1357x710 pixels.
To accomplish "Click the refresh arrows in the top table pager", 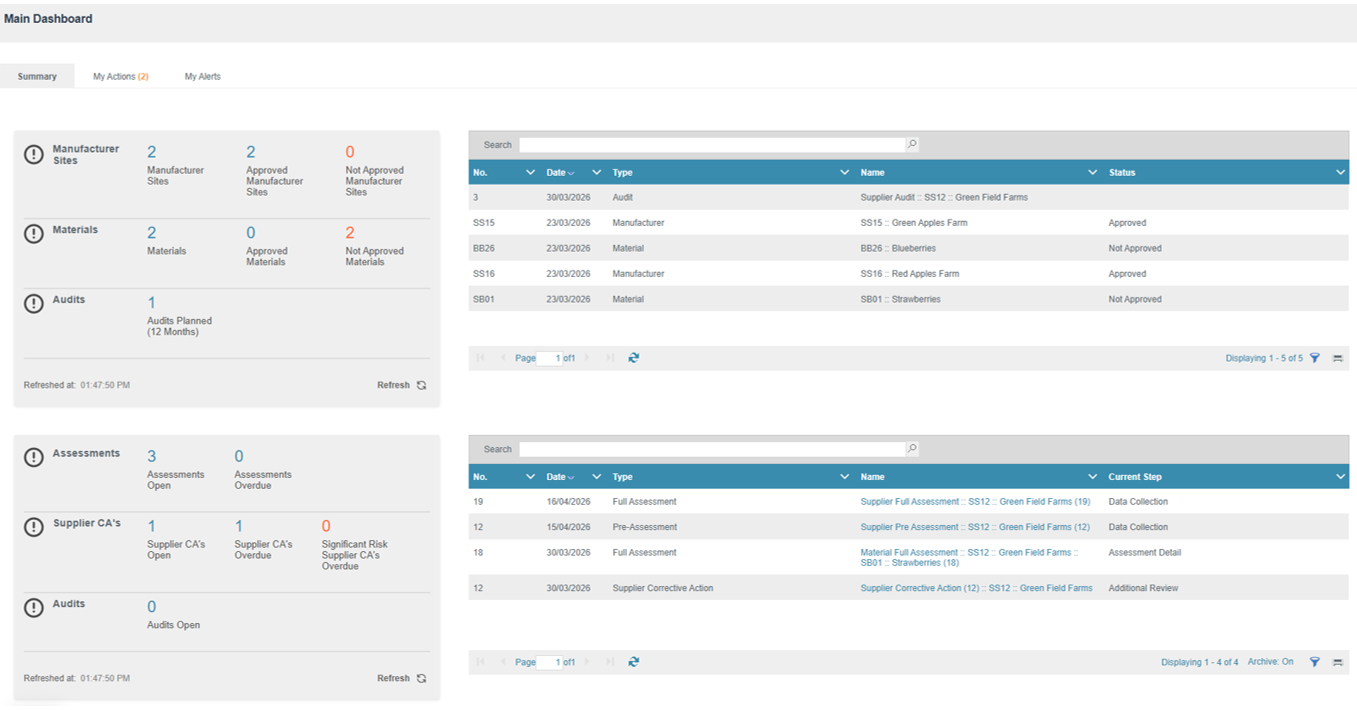I will [634, 358].
